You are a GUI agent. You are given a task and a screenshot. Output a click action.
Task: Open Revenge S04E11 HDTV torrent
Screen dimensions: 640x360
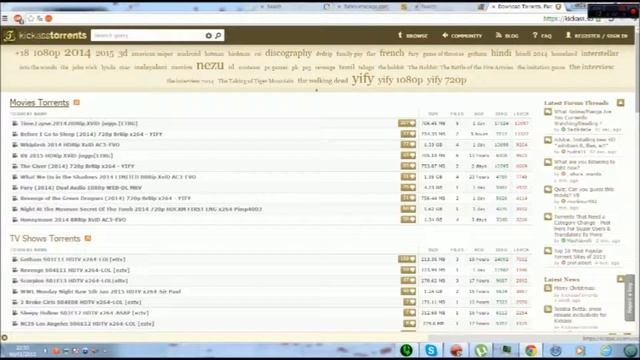75,270
